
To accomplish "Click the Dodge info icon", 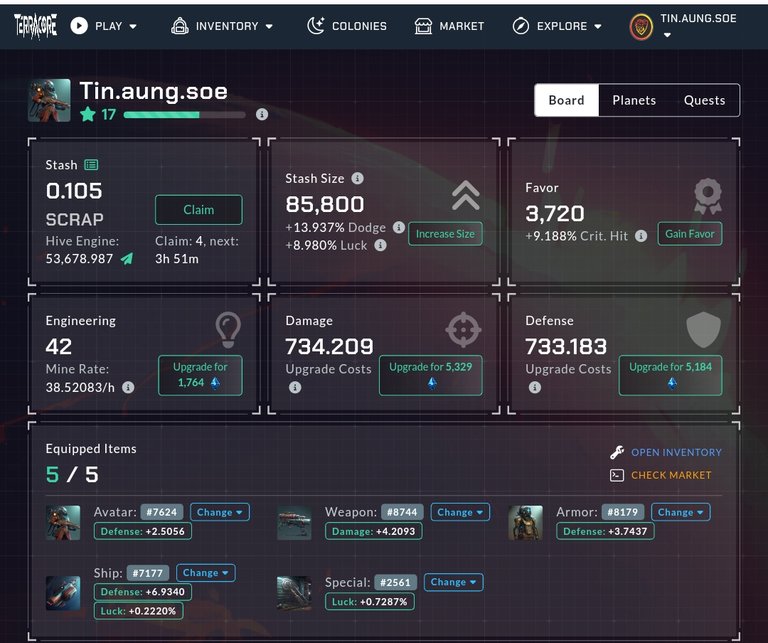I will point(399,227).
